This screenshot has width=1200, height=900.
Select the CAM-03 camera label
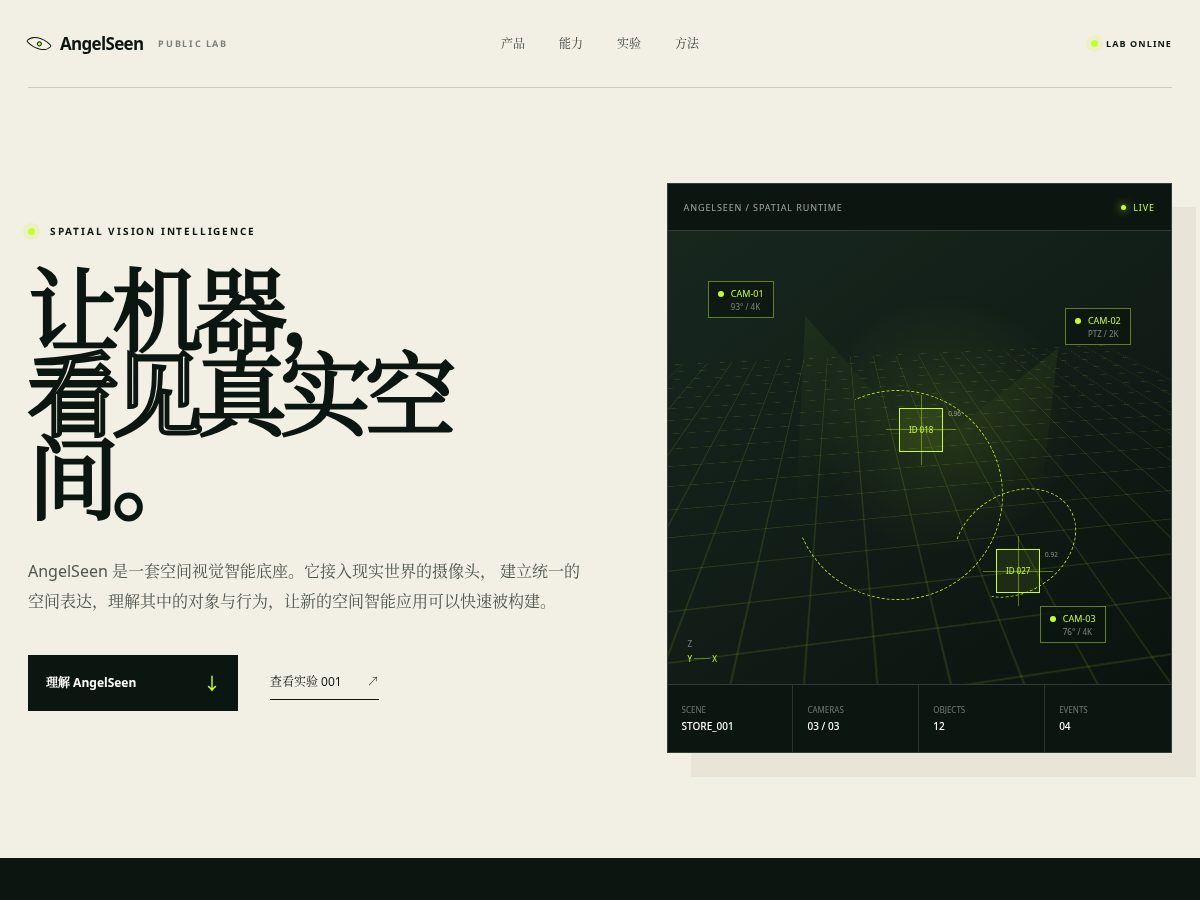click(1073, 625)
